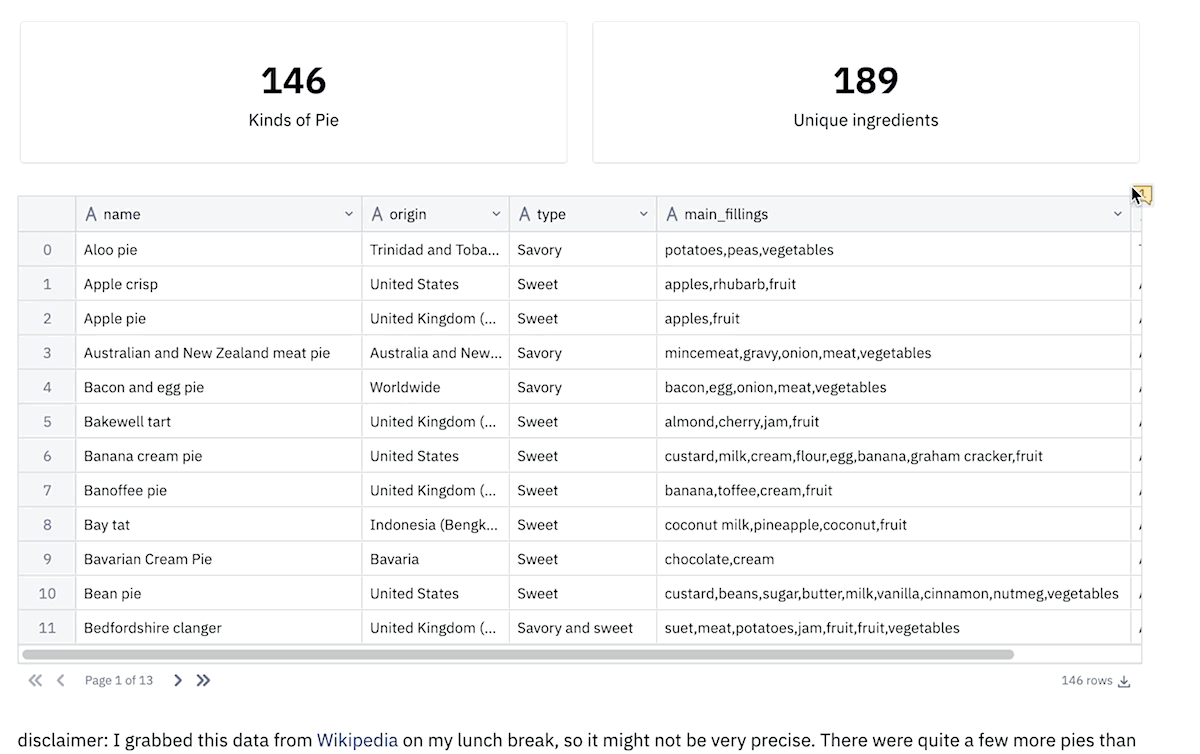Open main_fillings column dropdown arrow

1118,214
